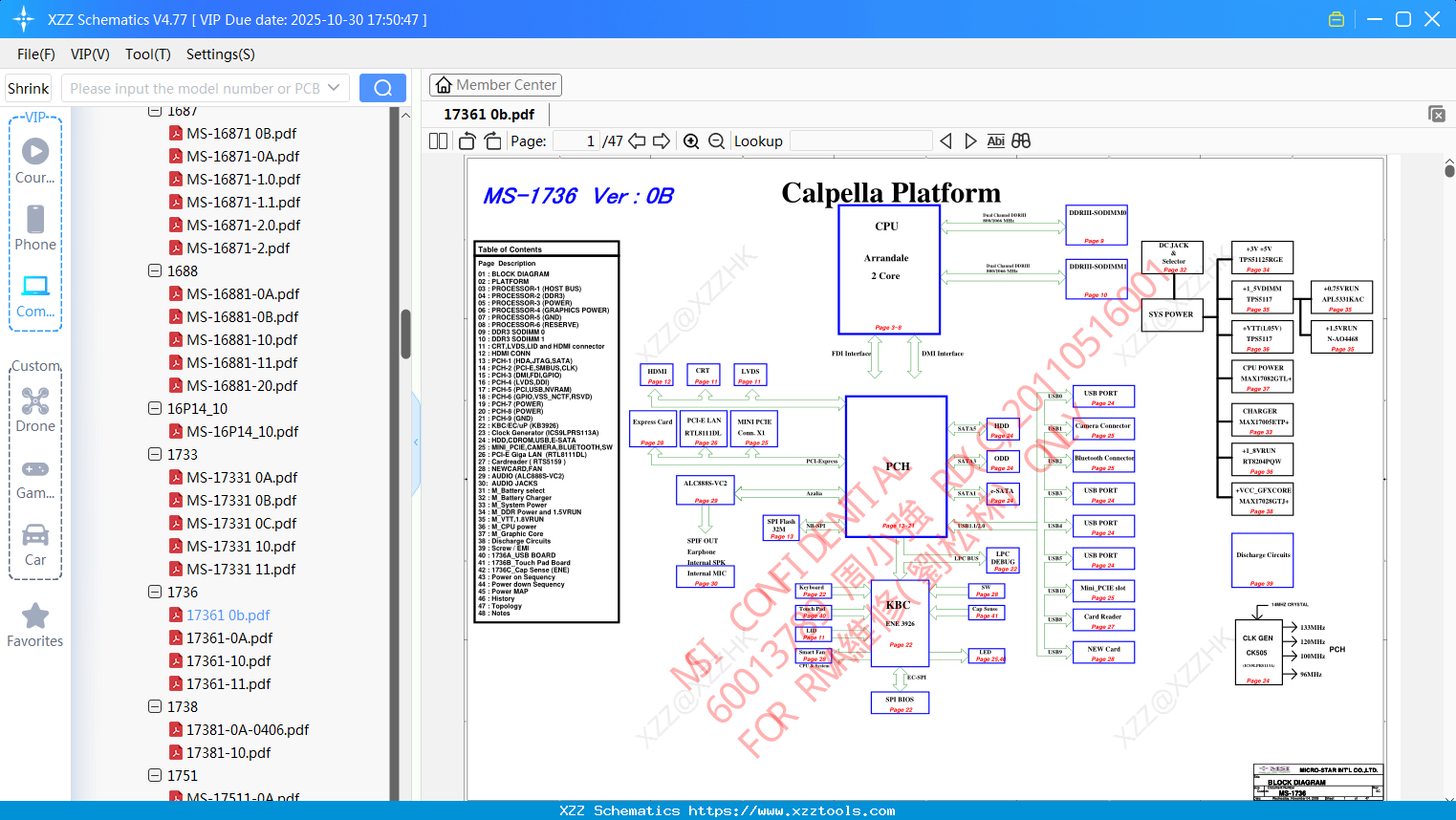Collapse the 16P14_10 folder
The width and height of the screenshot is (1456, 820).
point(155,408)
